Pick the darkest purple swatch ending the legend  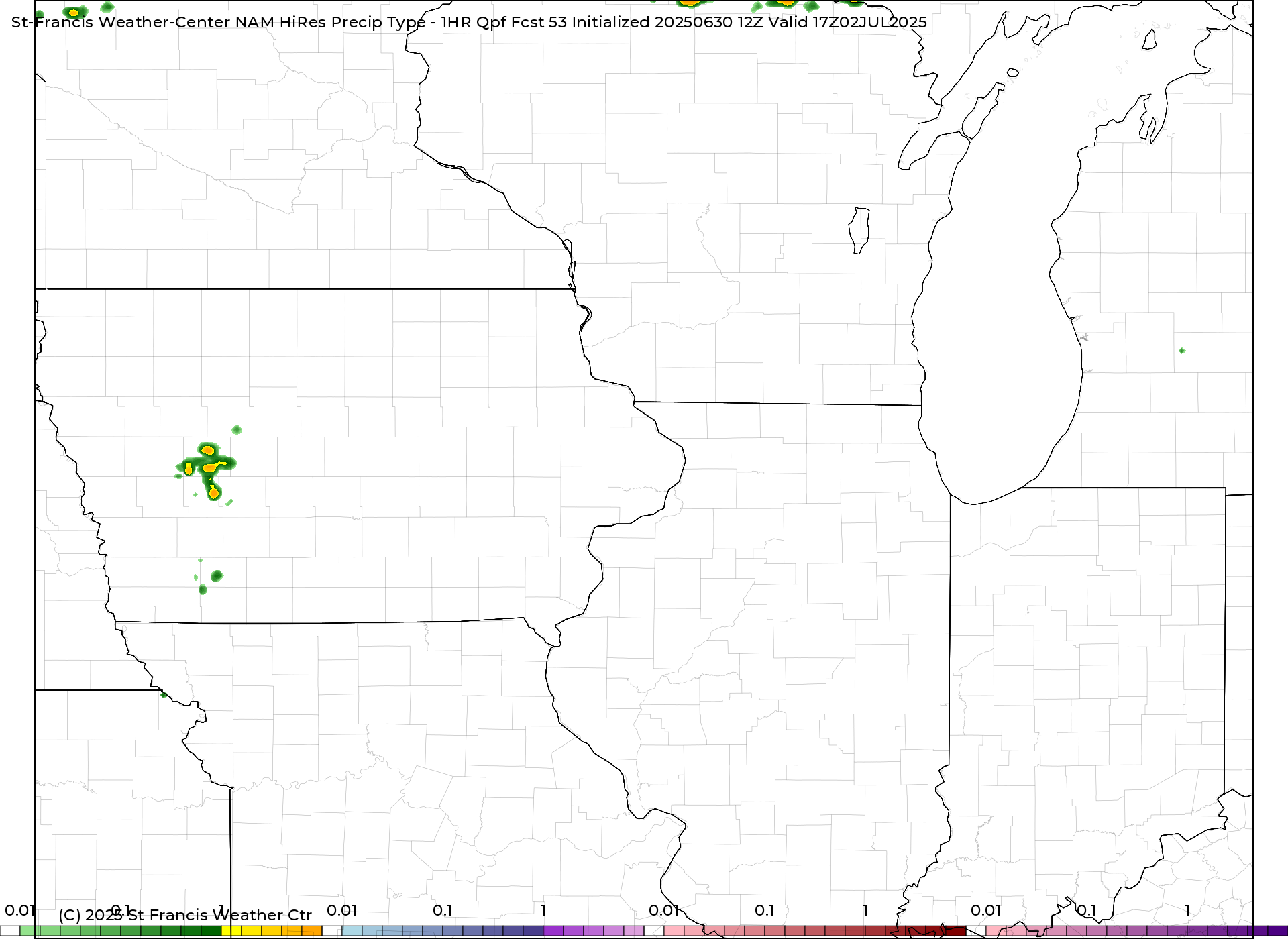(x=1278, y=931)
